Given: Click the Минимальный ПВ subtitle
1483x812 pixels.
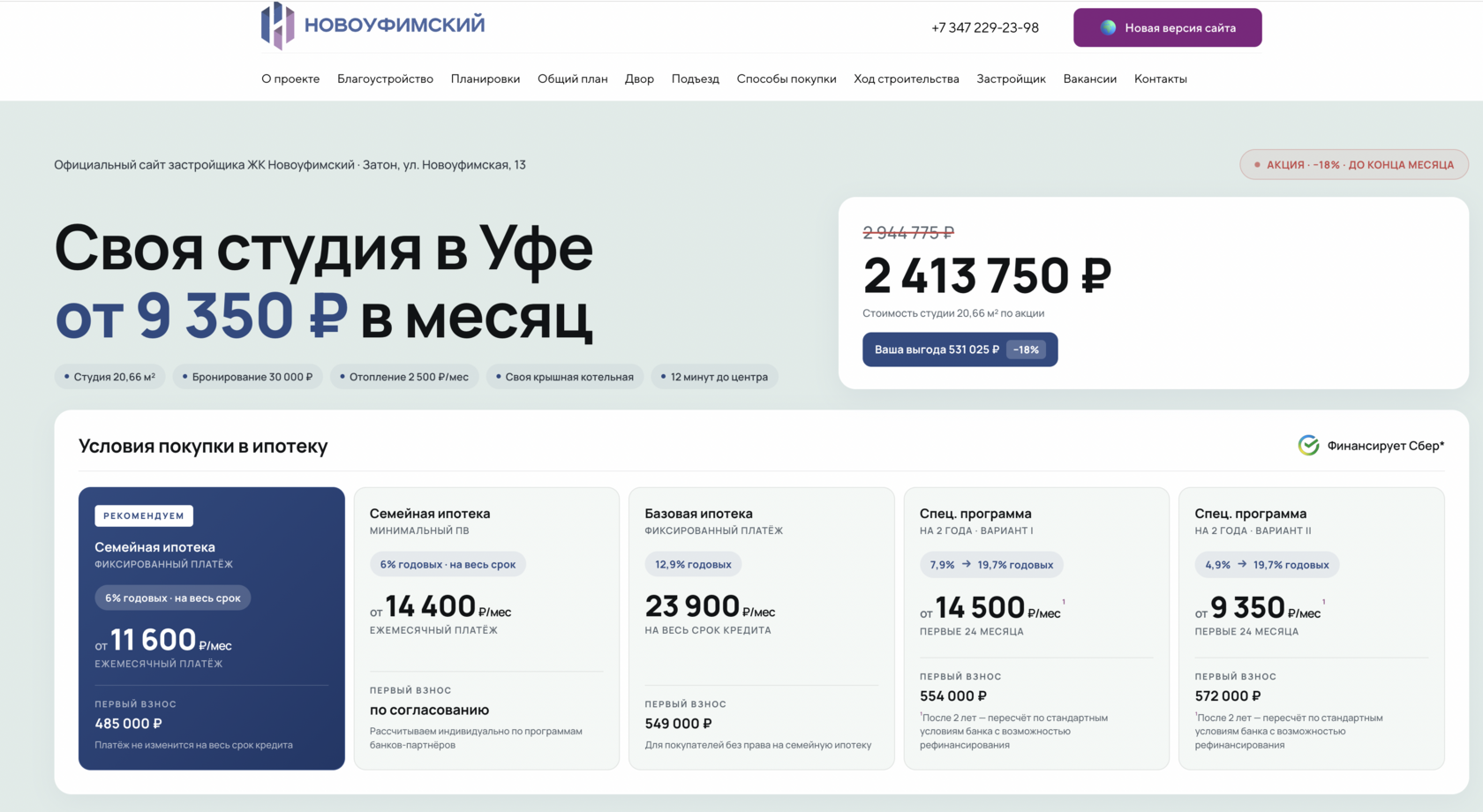Looking at the screenshot, I should 419,530.
